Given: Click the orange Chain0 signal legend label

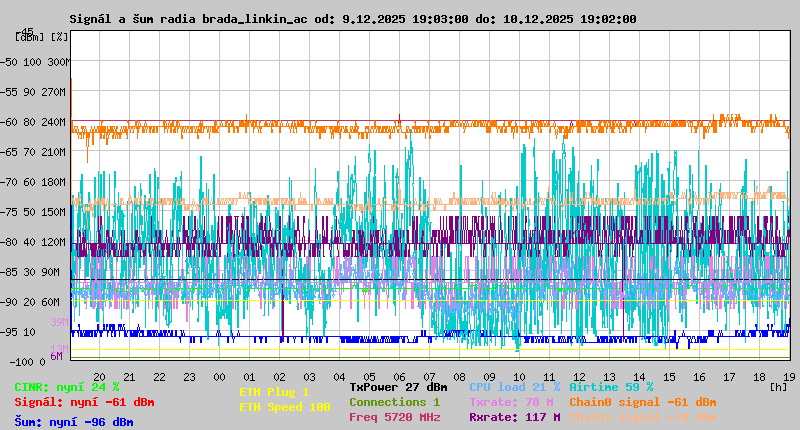Looking at the screenshot, I should click(x=643, y=402).
